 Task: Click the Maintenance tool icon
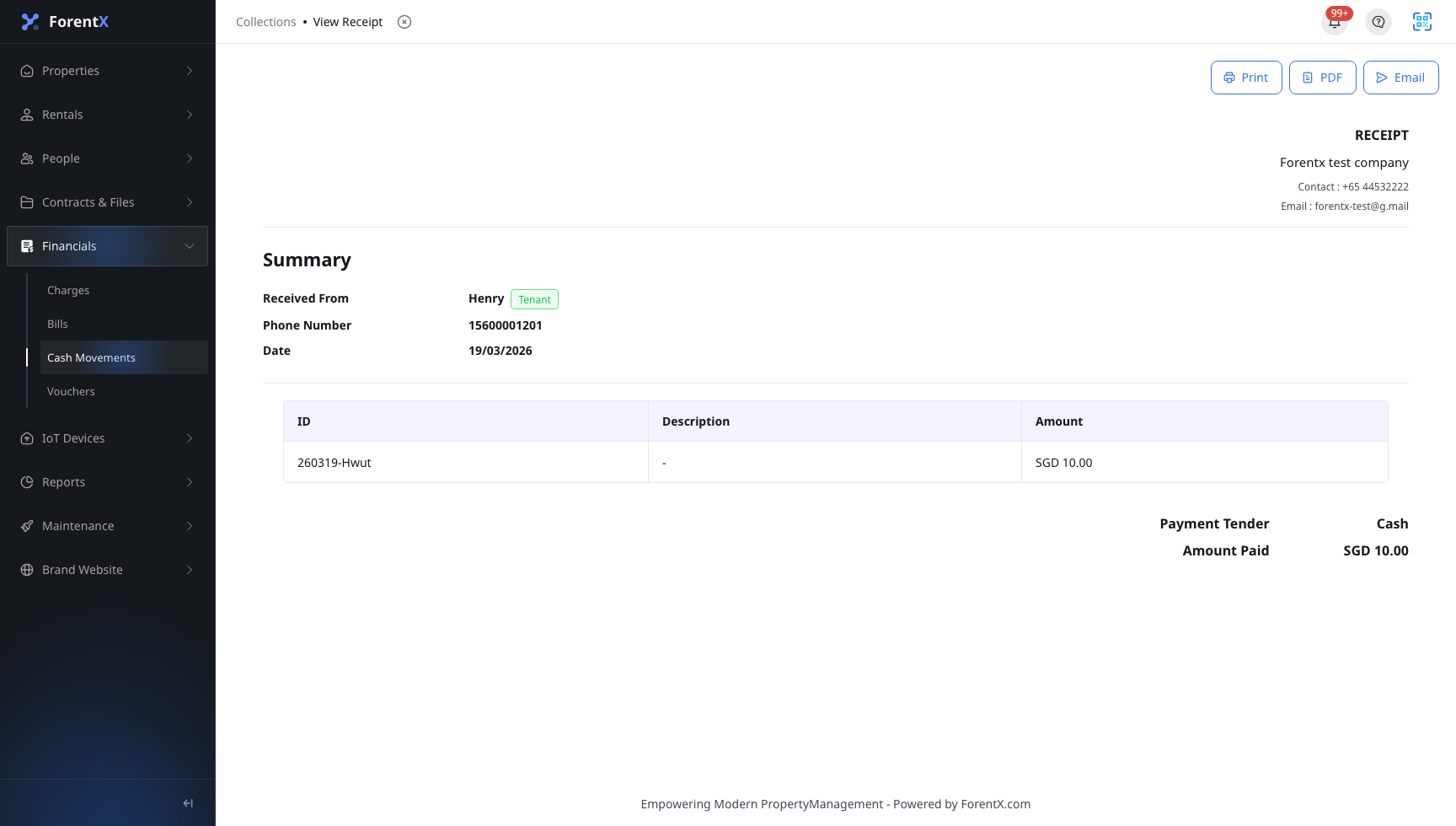27,526
